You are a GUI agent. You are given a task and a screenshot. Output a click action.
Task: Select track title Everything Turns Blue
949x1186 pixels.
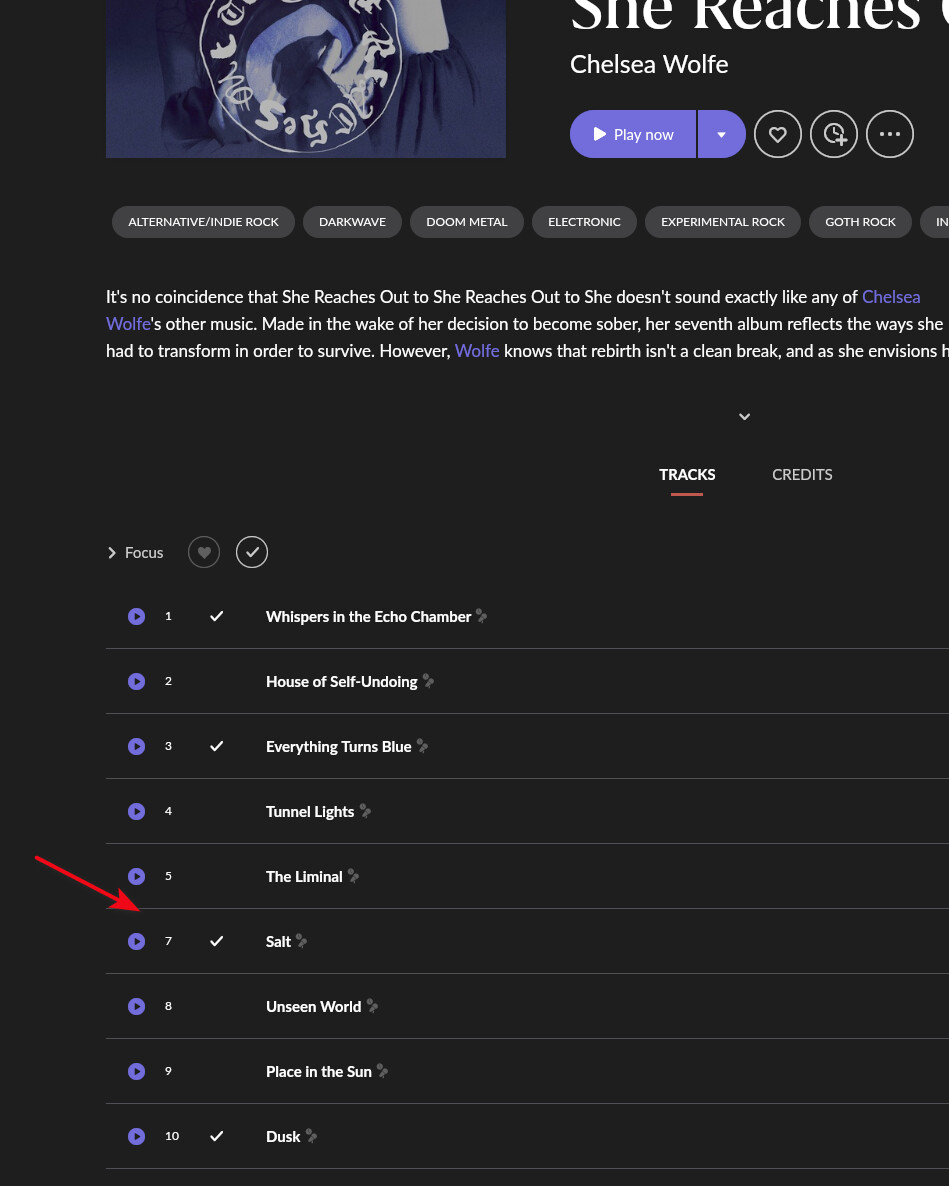click(x=339, y=747)
